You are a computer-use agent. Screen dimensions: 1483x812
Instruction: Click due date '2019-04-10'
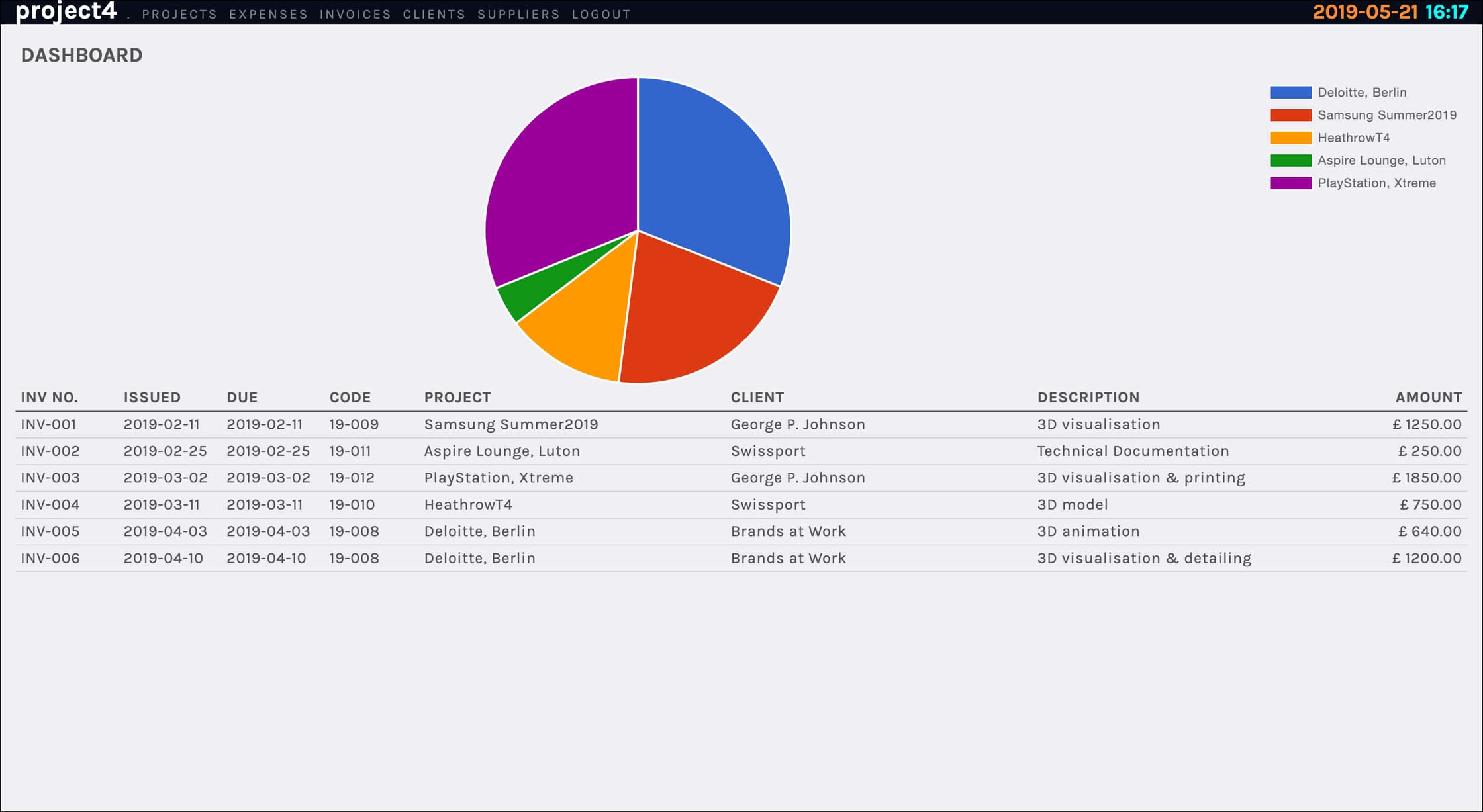point(266,559)
